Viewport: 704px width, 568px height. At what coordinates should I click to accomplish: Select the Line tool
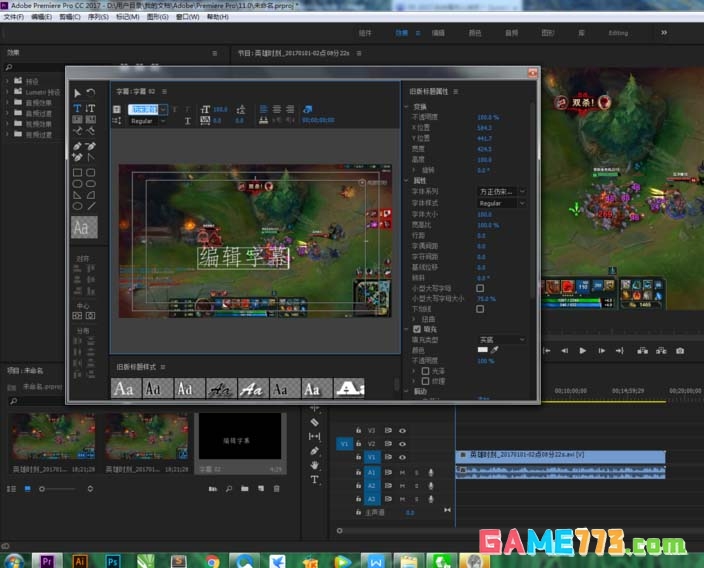pos(91,206)
